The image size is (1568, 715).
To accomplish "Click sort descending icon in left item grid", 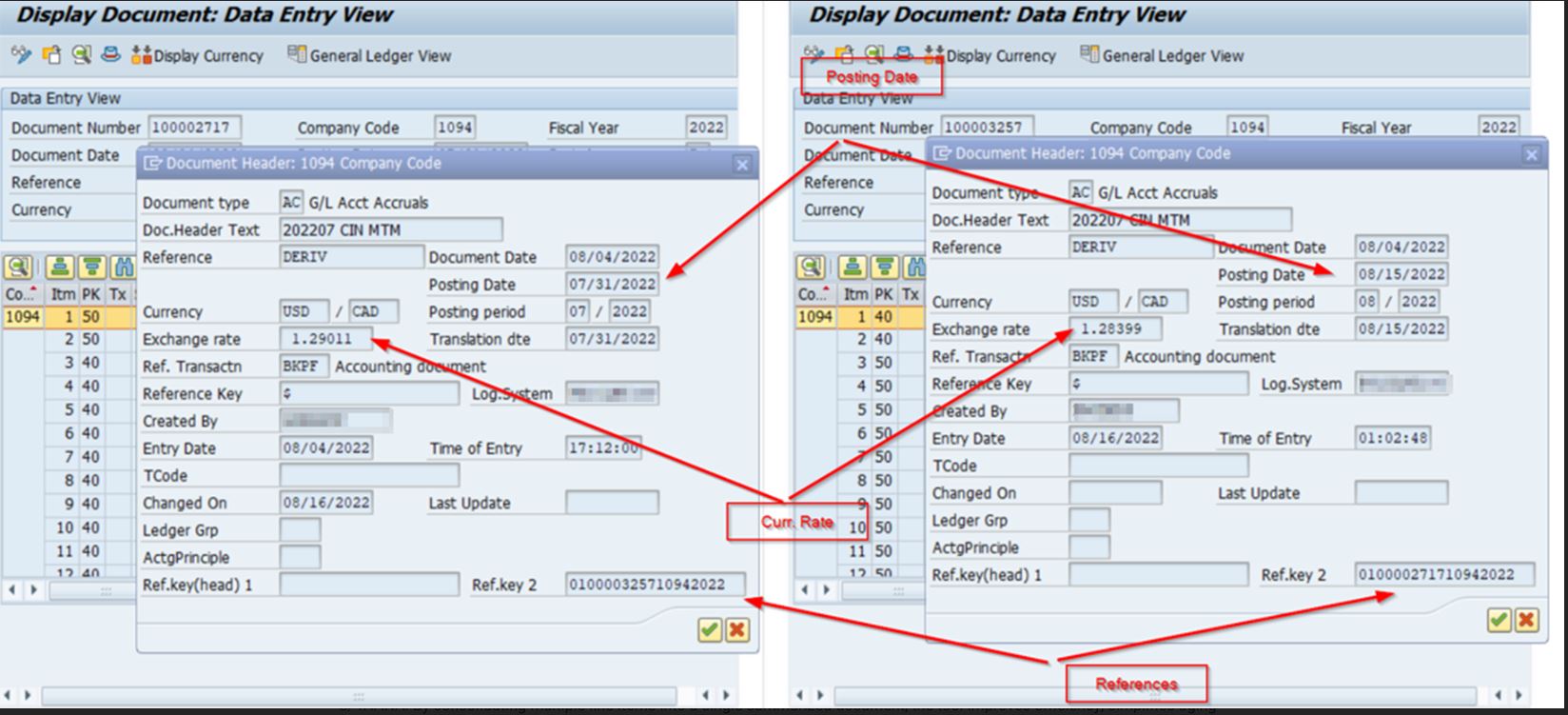I will (x=91, y=268).
